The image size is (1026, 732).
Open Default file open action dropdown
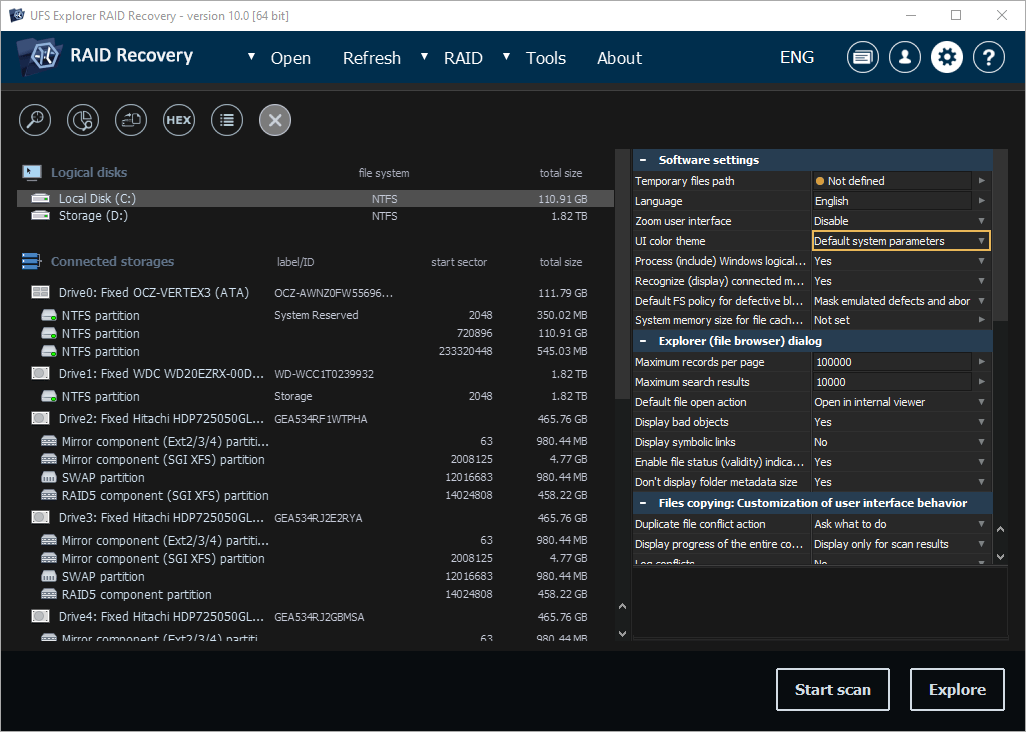(x=901, y=402)
